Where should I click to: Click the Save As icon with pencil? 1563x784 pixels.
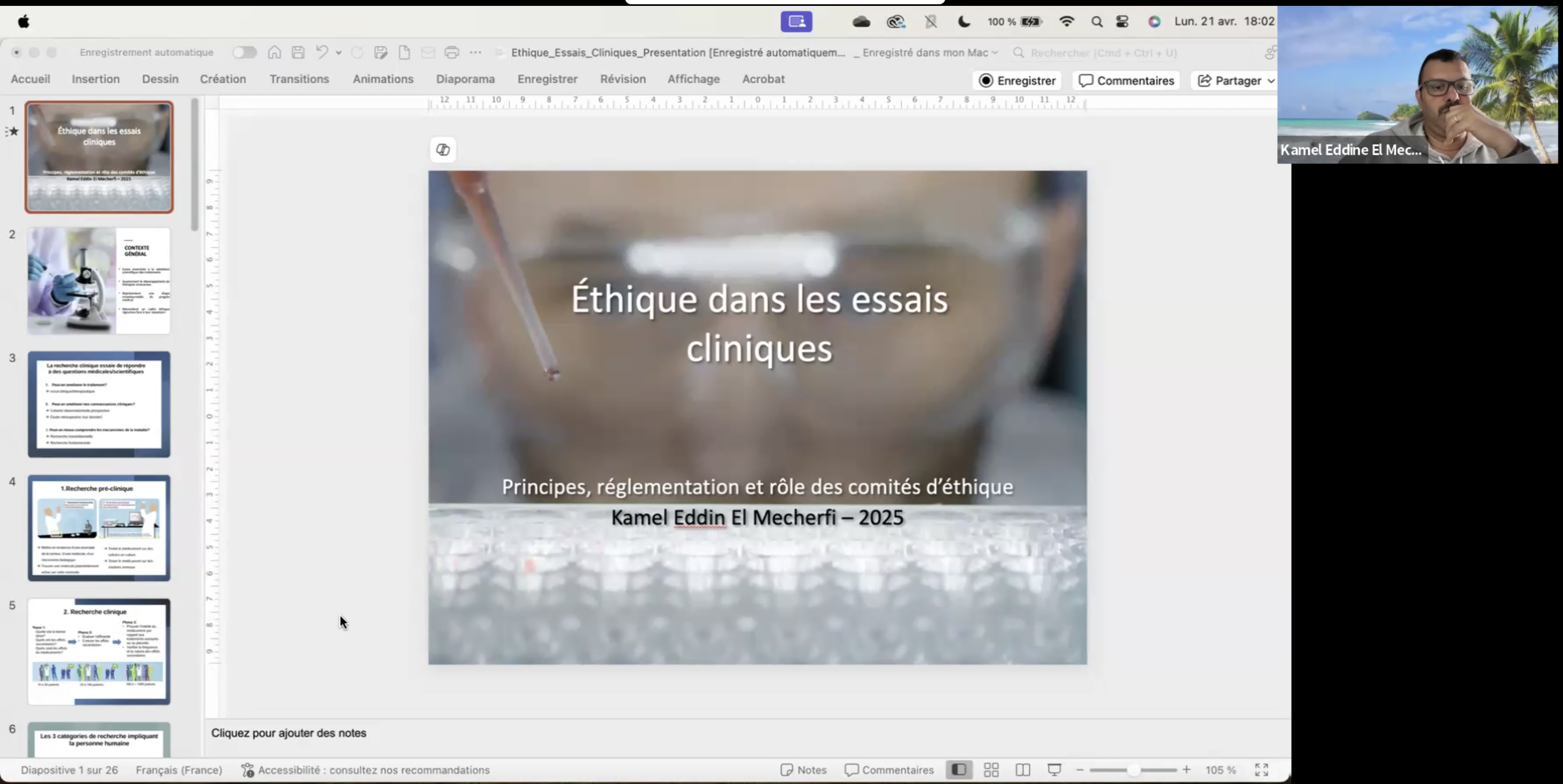pos(381,52)
